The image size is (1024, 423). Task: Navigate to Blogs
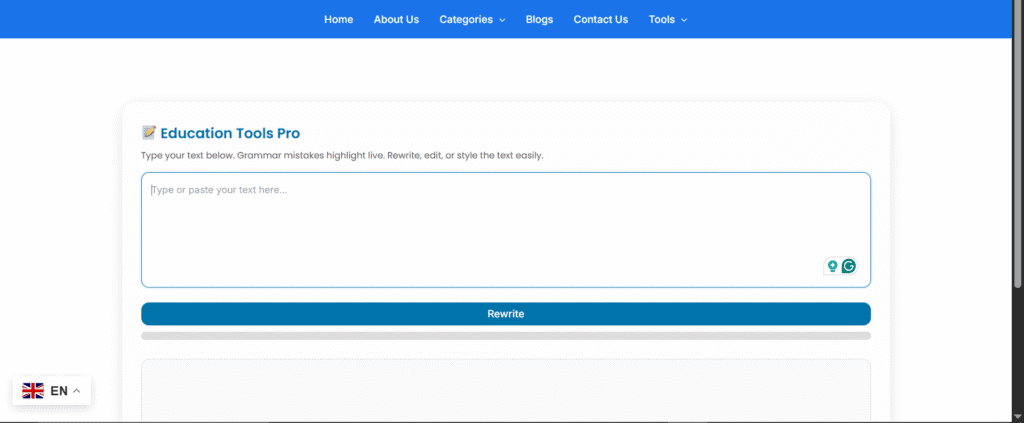(539, 19)
